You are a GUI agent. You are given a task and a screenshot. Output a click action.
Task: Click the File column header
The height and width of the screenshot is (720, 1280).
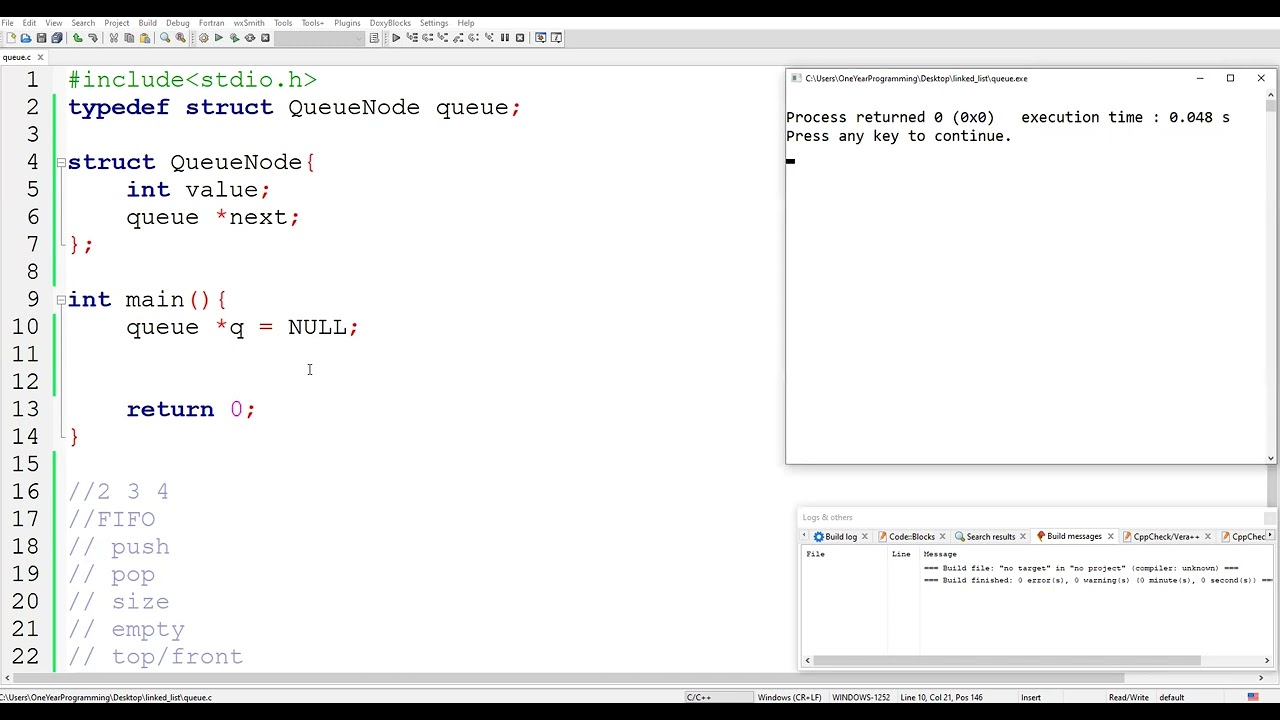815,554
